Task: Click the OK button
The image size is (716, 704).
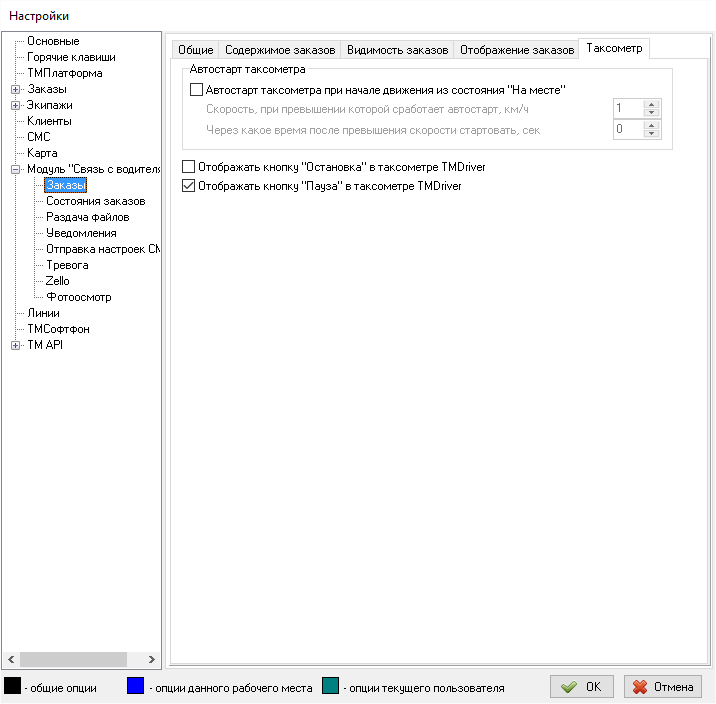Action: [581, 687]
